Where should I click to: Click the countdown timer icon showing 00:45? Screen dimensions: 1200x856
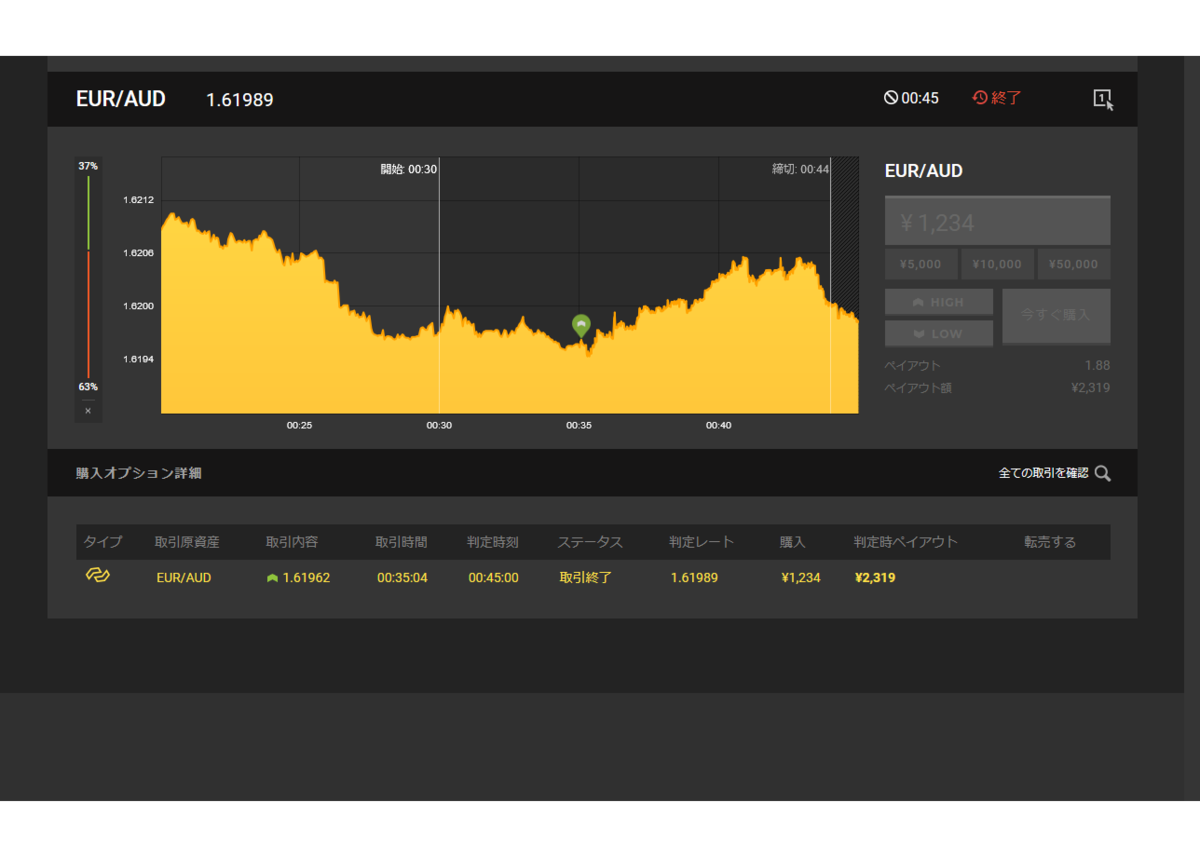coord(890,98)
